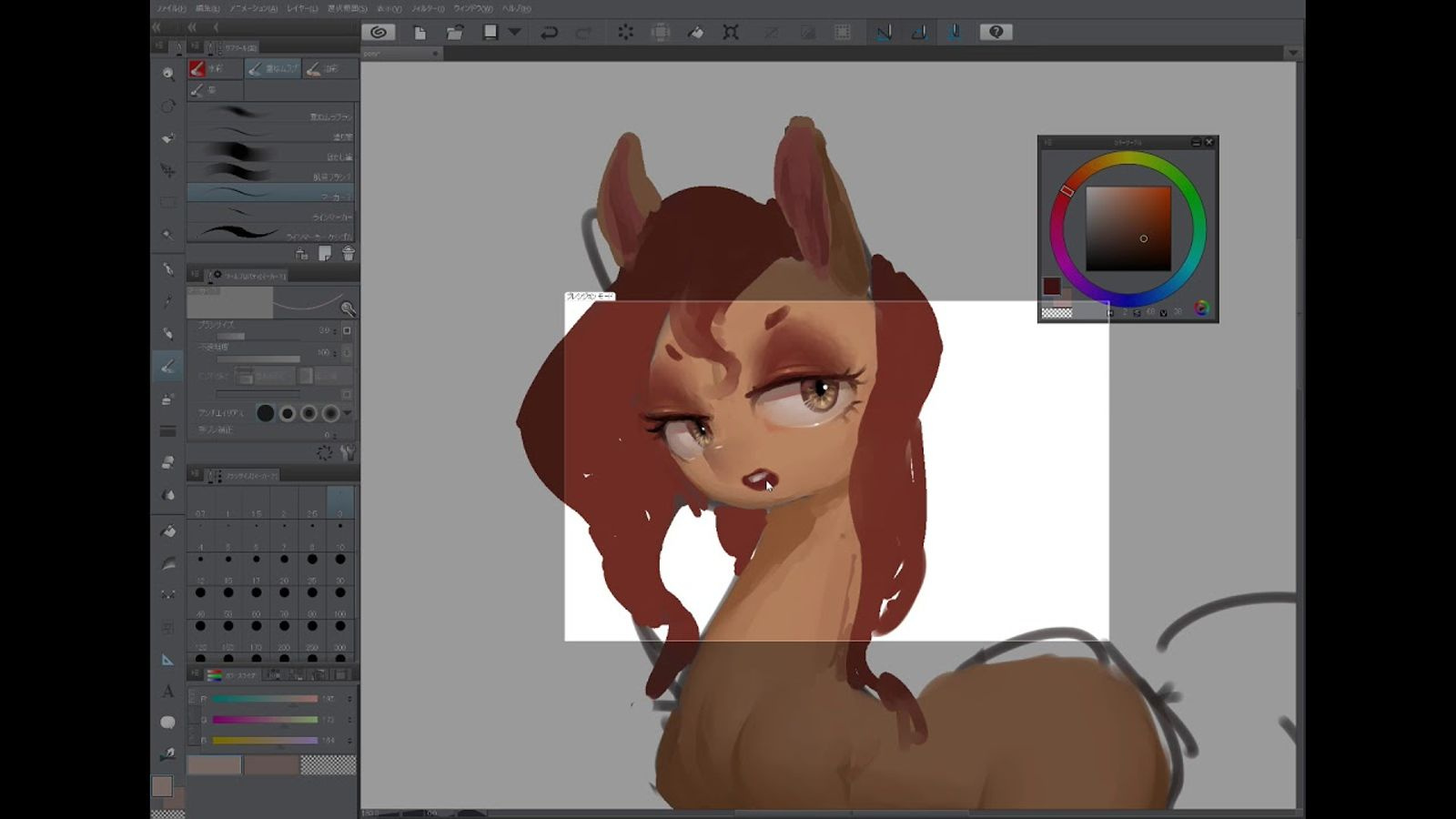Select the Balloon tool
This screenshot has height=819, width=1456.
coord(167,723)
